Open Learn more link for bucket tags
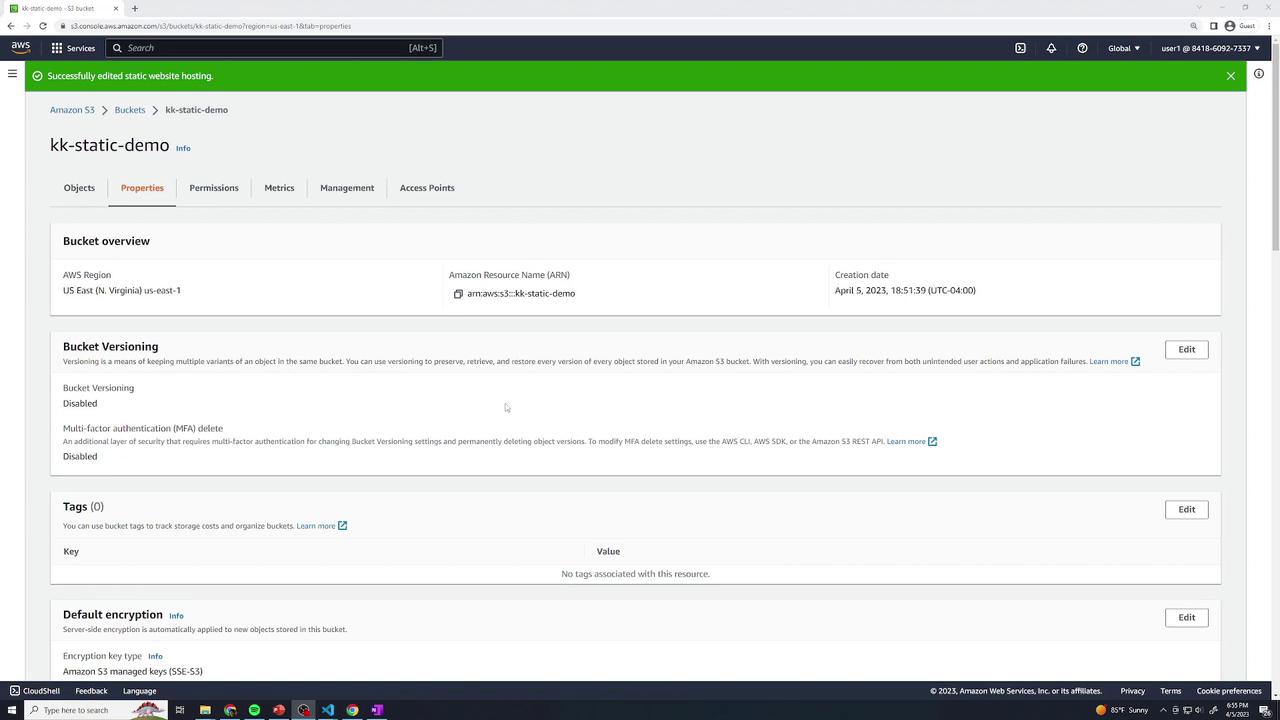 (321, 526)
